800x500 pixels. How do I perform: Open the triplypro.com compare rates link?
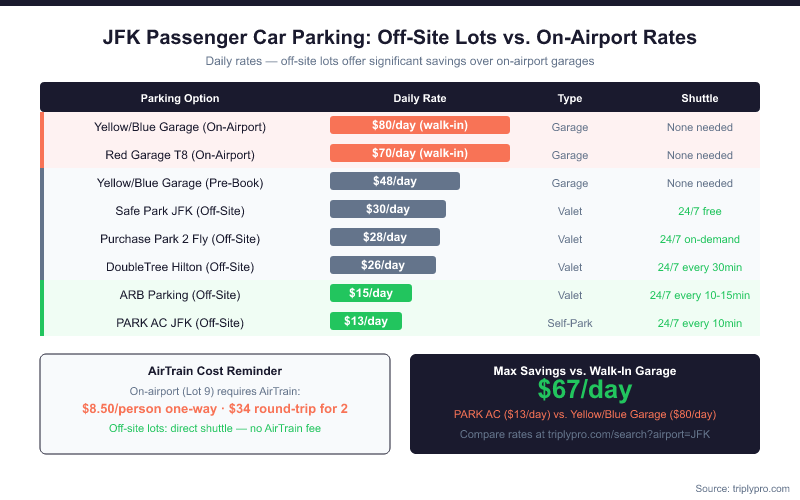585,435
